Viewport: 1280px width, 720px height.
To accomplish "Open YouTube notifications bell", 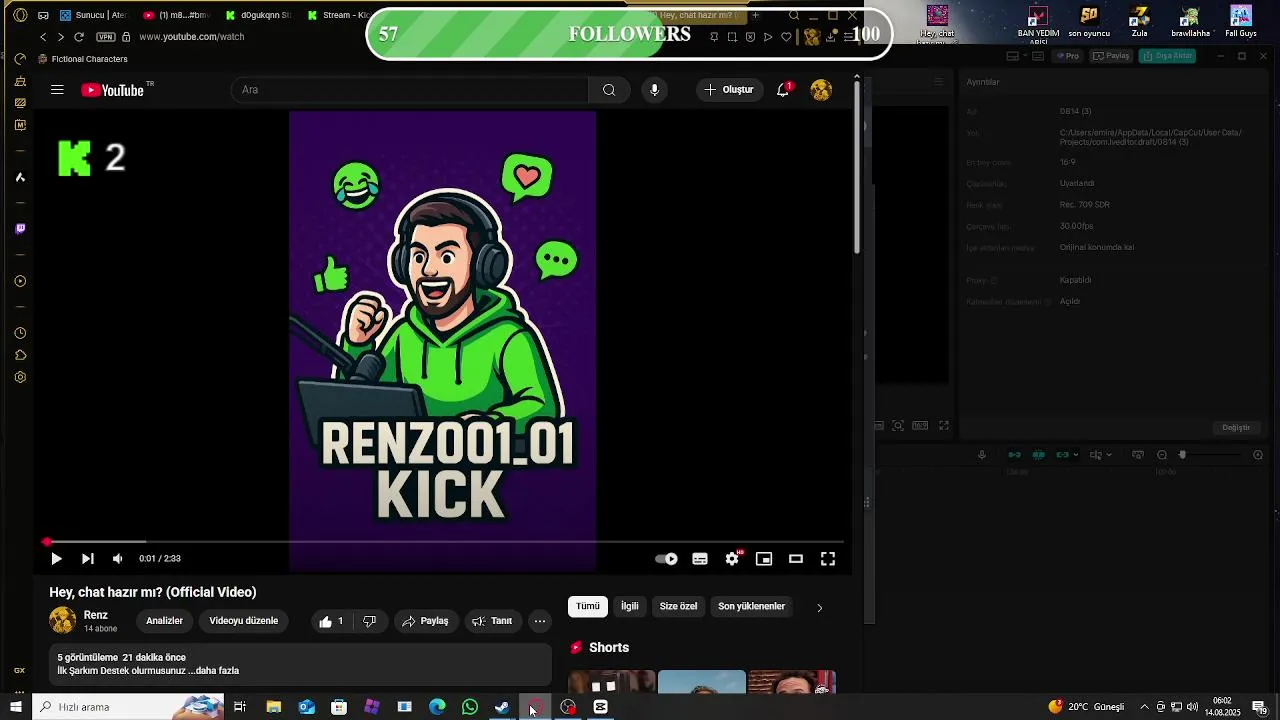I will point(783,90).
